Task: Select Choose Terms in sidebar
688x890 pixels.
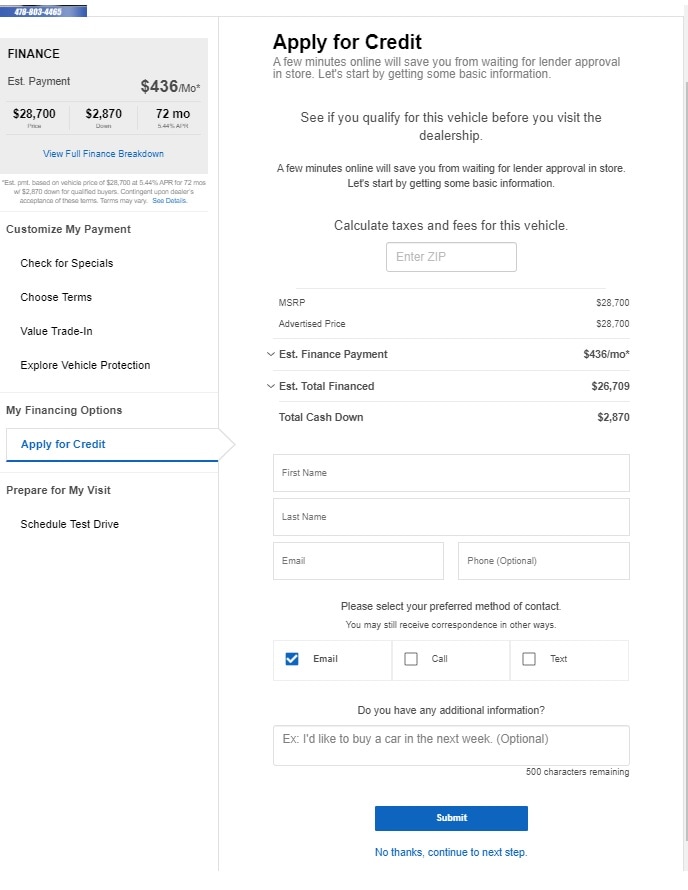Action: pyautogui.click(x=56, y=297)
